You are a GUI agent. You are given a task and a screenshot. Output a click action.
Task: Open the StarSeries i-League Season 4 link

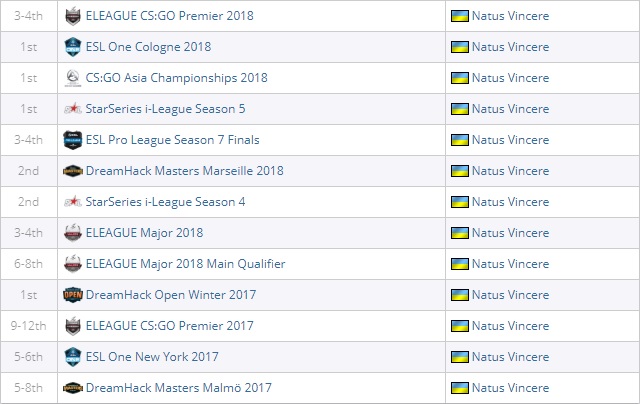click(166, 202)
